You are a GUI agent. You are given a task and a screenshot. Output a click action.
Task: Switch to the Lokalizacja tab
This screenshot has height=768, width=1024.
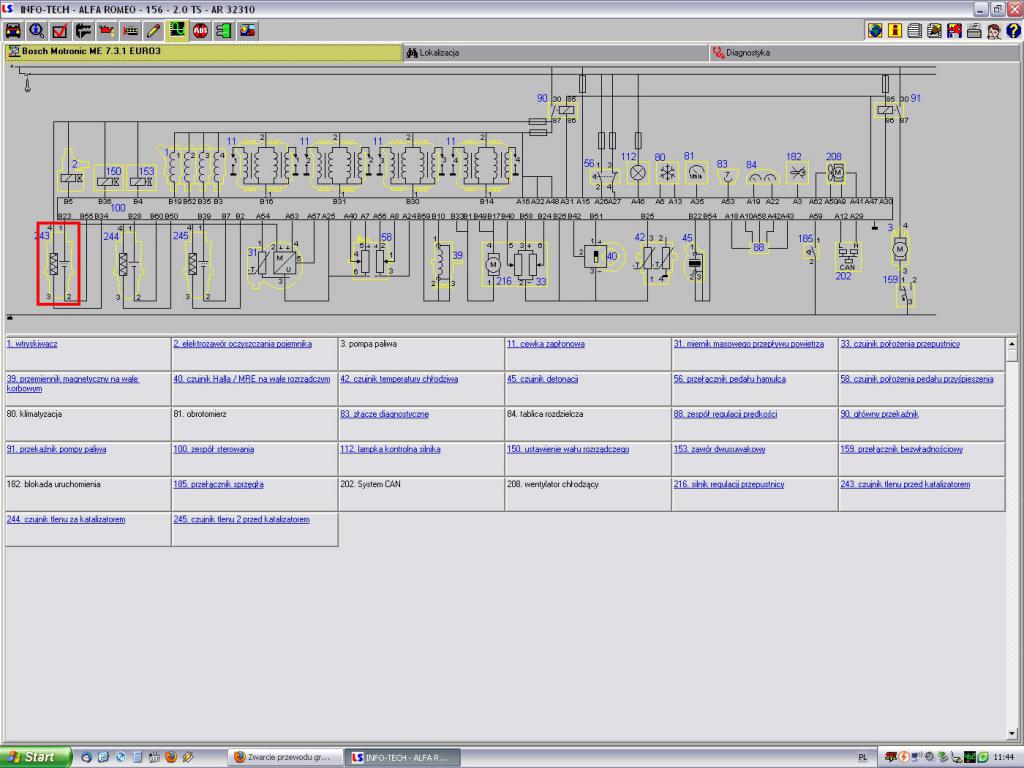point(439,53)
